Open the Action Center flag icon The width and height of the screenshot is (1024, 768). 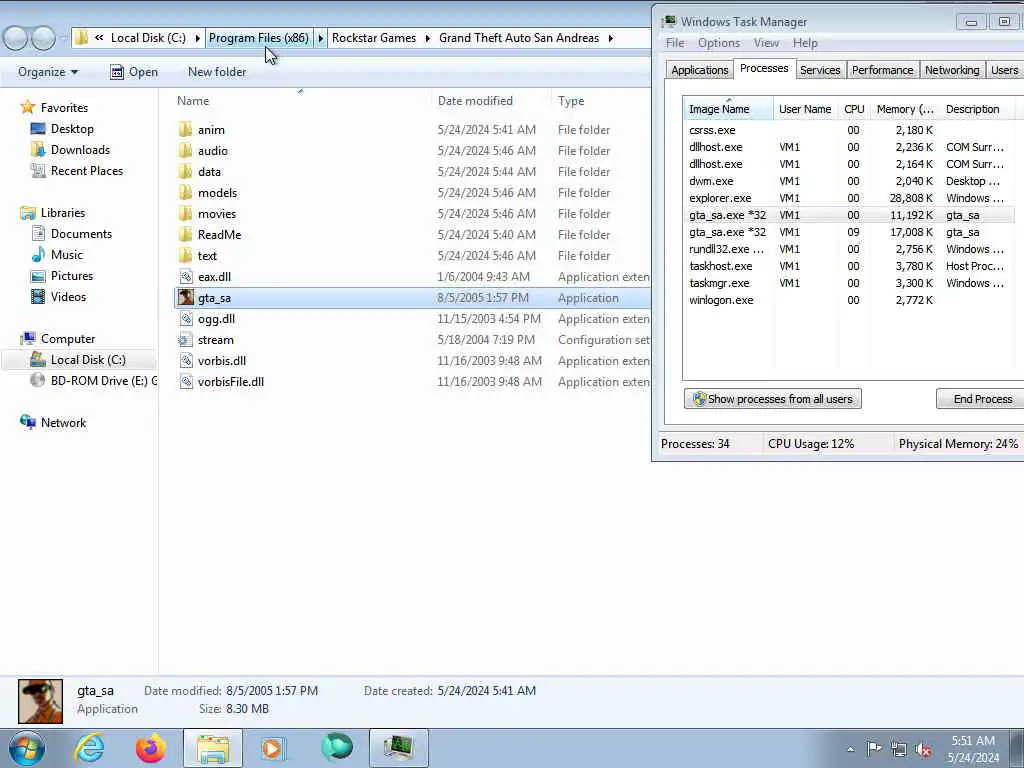(874, 748)
